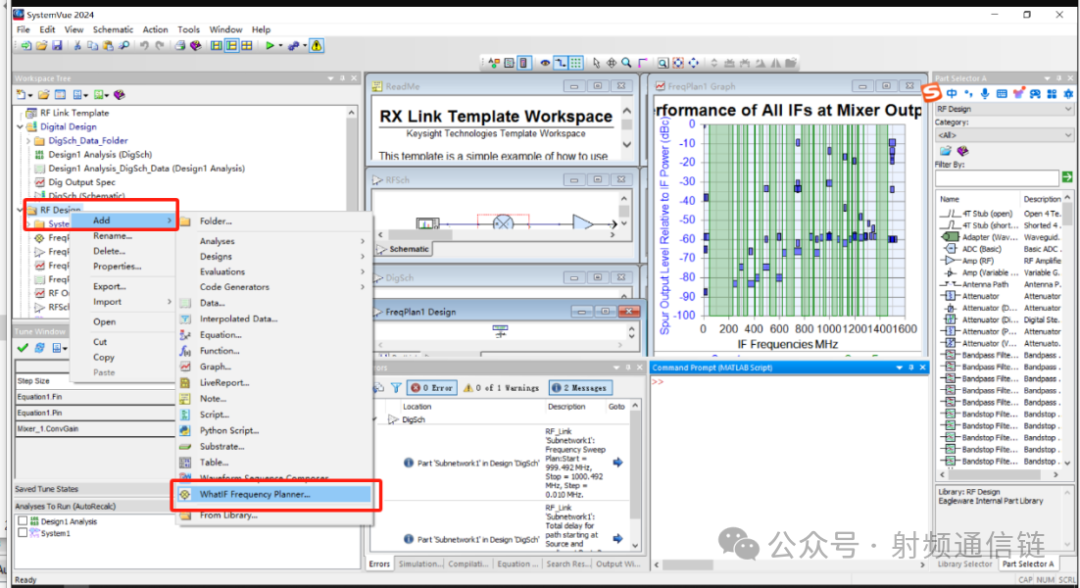1080x588 pixels.
Task: Toggle the System1 checkbox
Action: point(23,533)
